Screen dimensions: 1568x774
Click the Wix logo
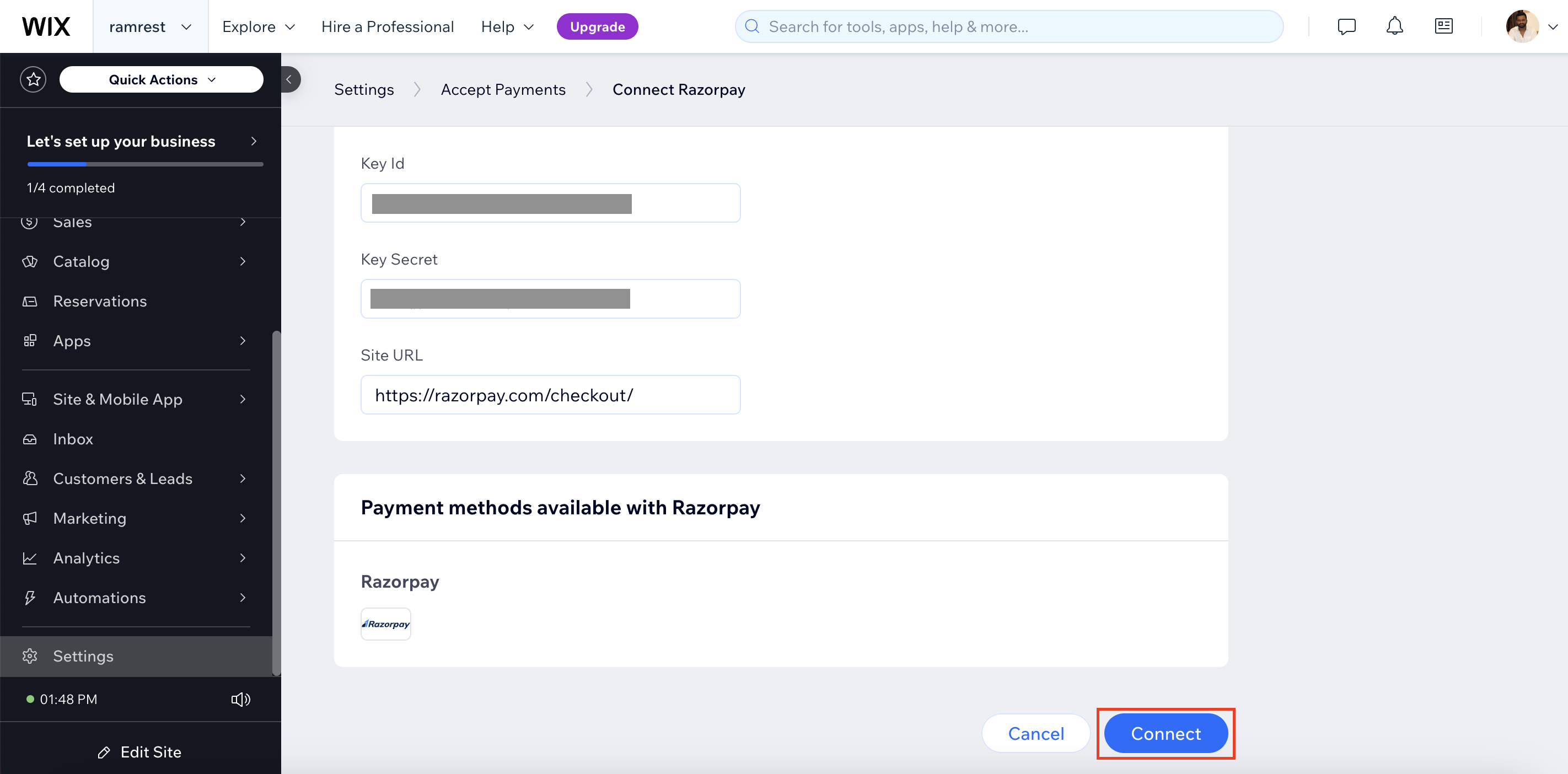[46, 27]
